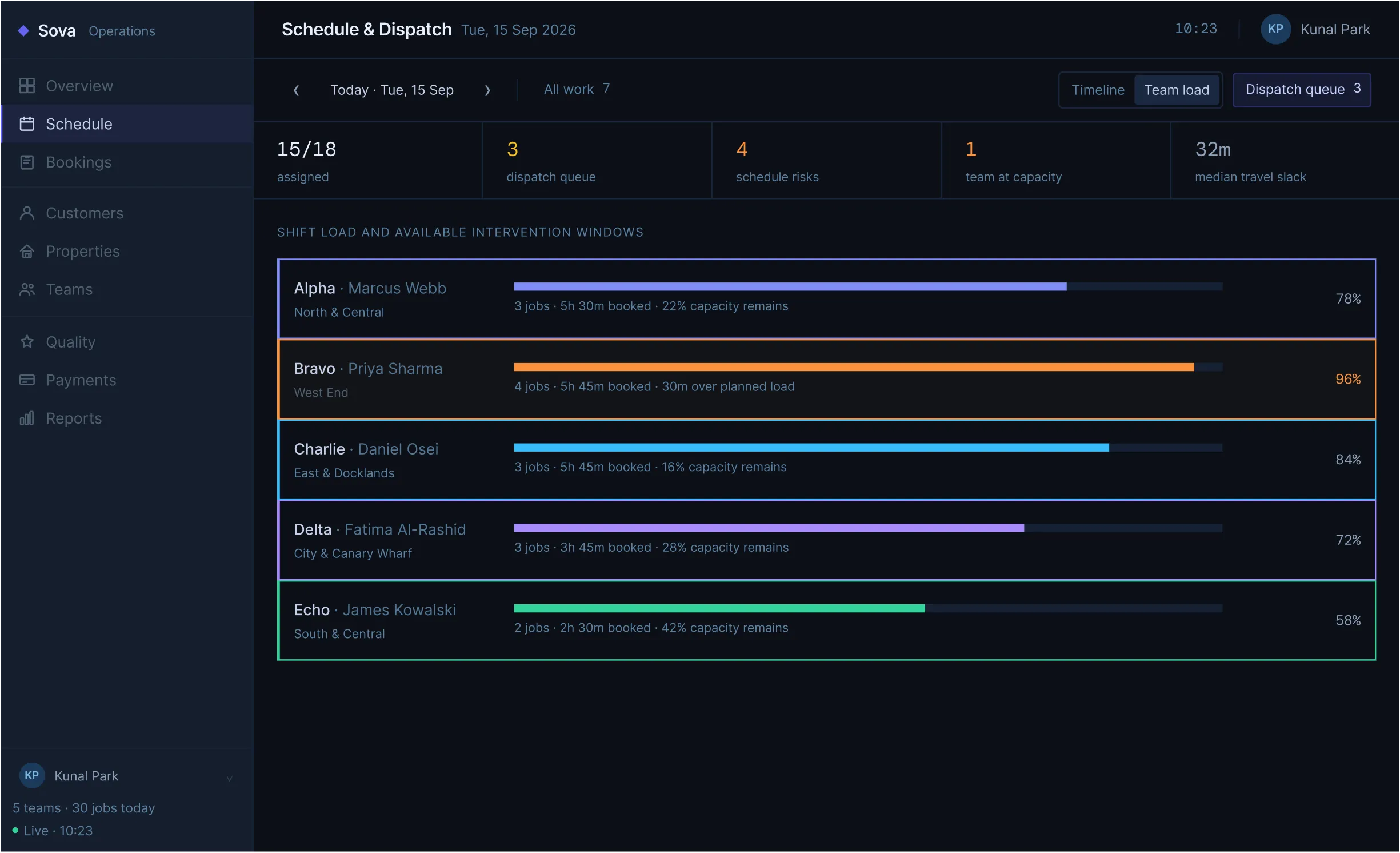Click Charlie team's blue load bar

[811, 448]
